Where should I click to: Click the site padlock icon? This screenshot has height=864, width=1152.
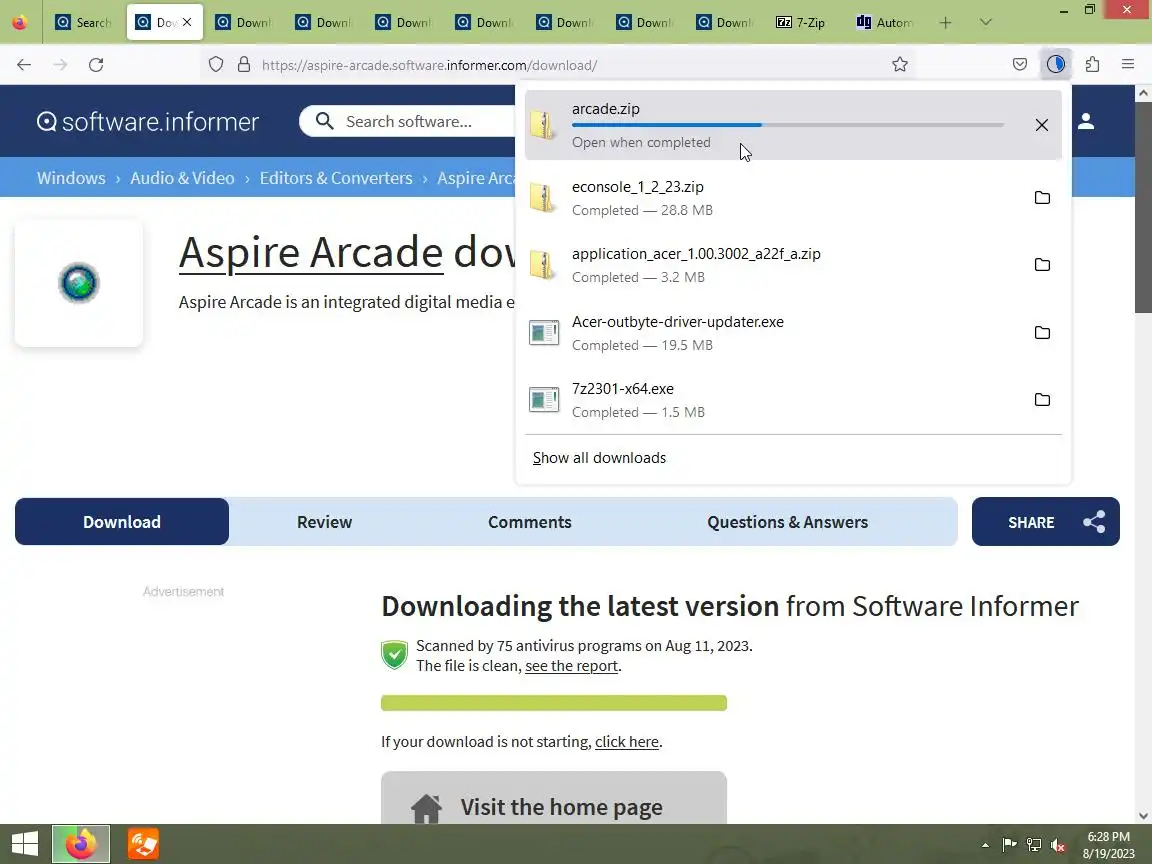244,65
